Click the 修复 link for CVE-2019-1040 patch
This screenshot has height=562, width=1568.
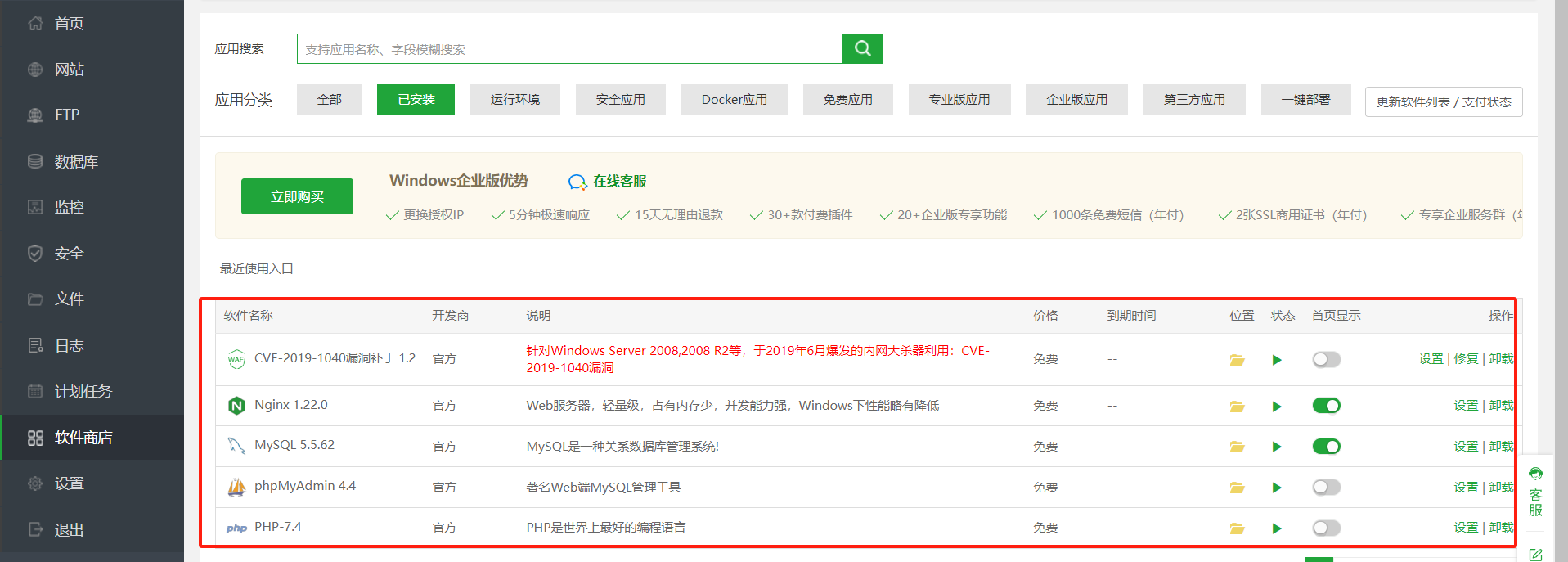point(1466,359)
